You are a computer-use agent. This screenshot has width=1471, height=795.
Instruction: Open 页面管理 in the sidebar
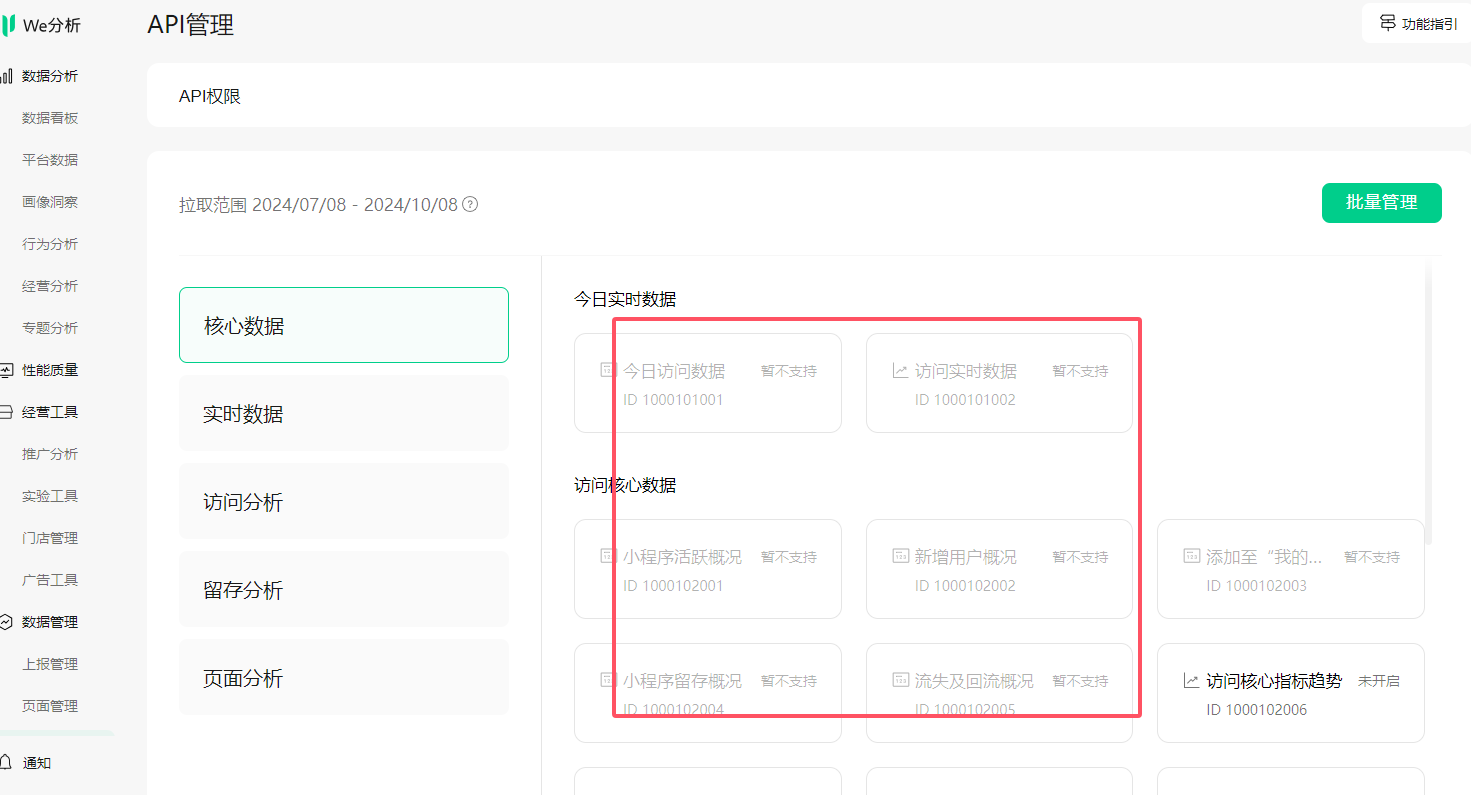(50, 706)
